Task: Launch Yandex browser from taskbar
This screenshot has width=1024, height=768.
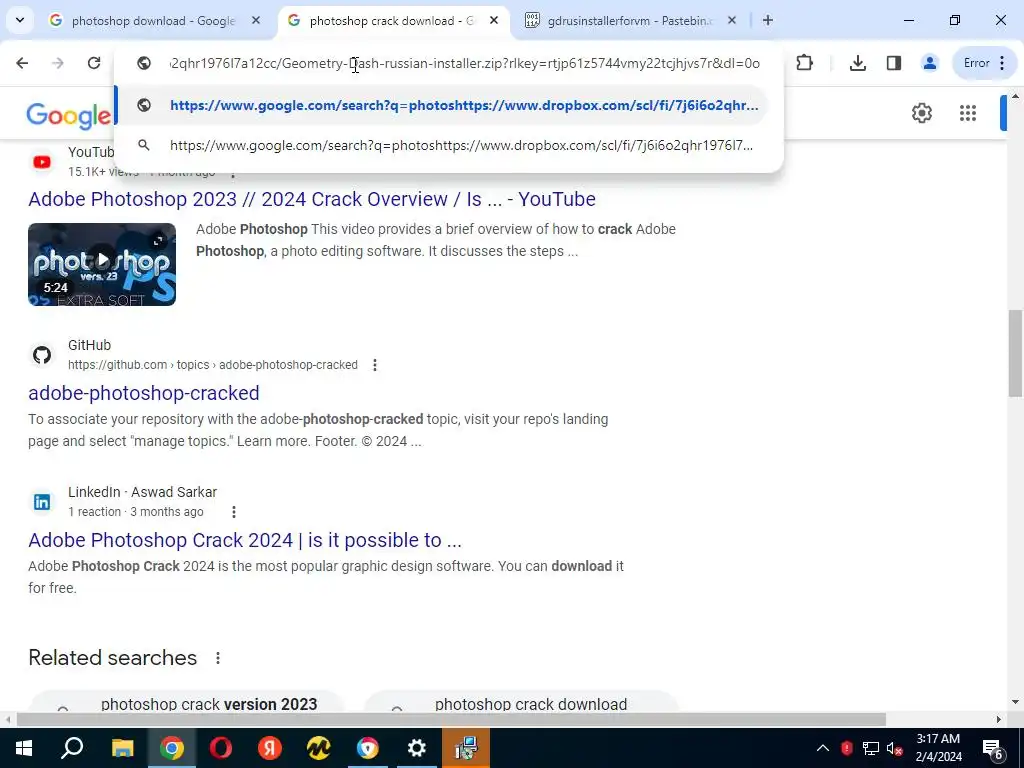Action: coord(270,748)
